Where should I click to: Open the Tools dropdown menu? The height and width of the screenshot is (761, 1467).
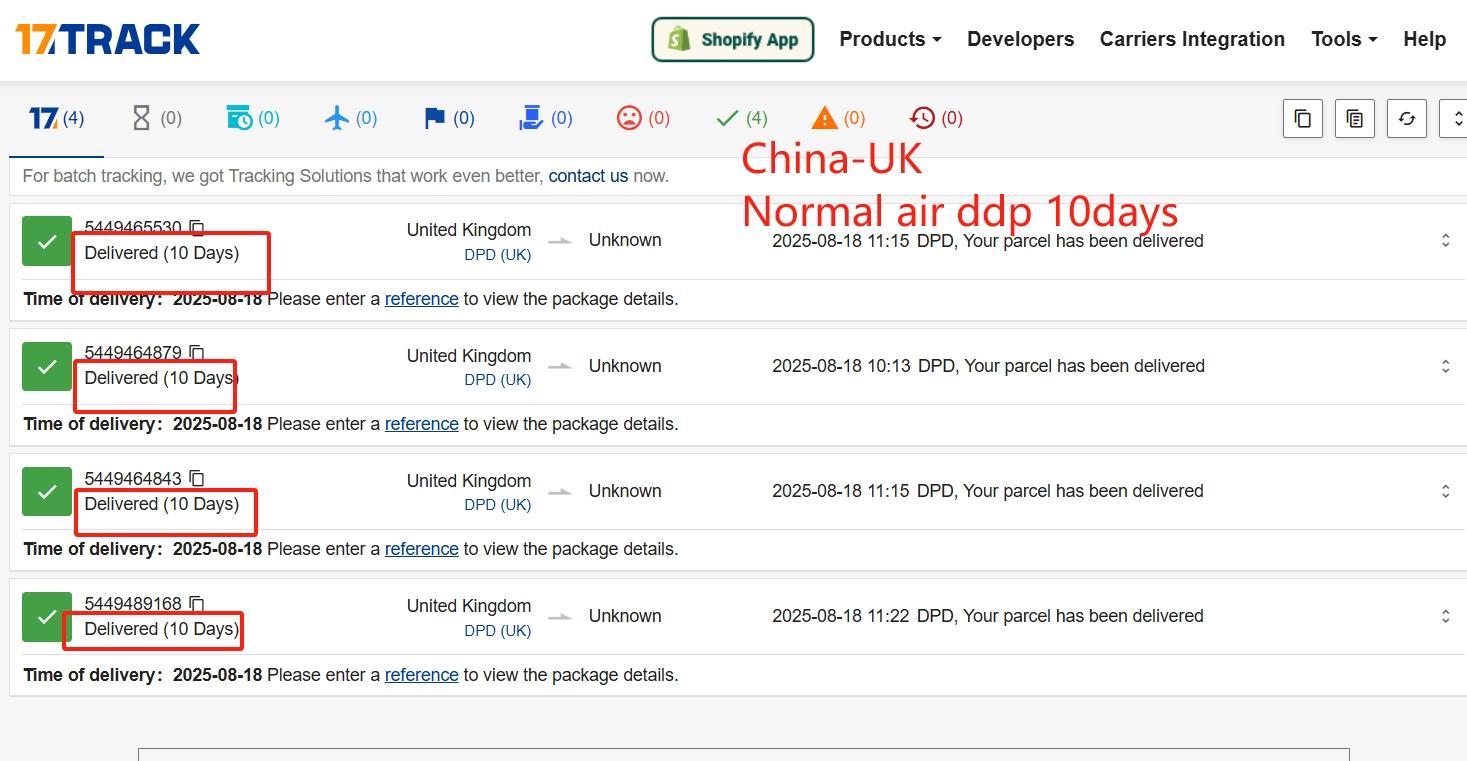tap(1343, 39)
